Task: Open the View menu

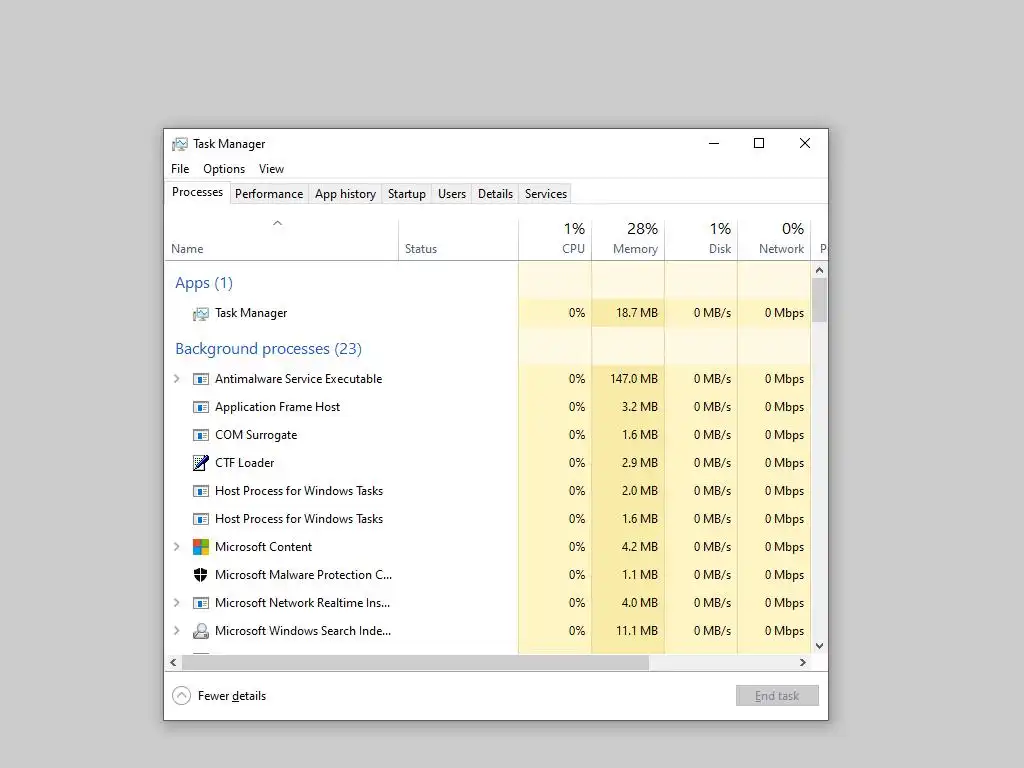Action: (271, 168)
